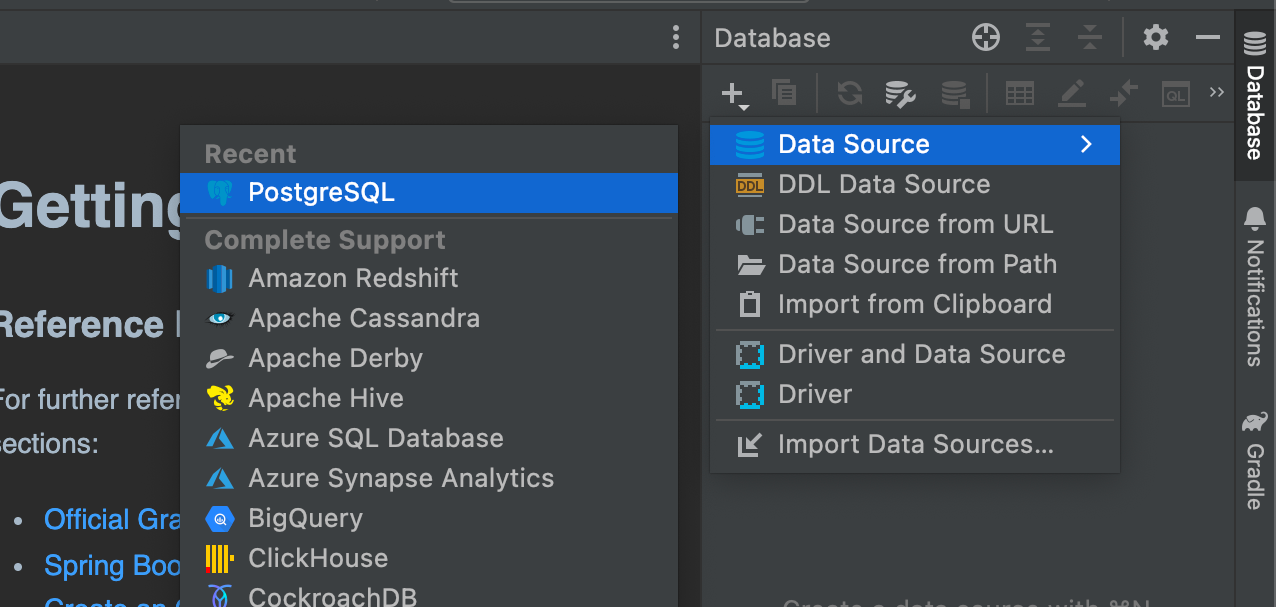Click the Expand All icon in Database header

point(1039,38)
